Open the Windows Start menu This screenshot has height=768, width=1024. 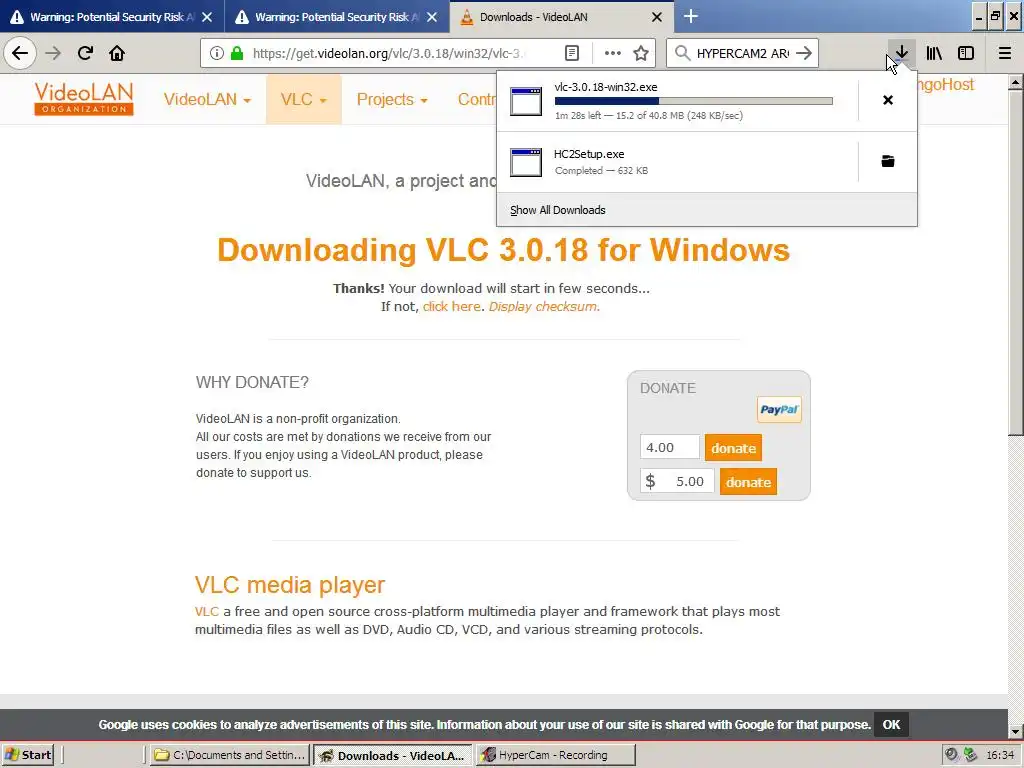(27, 755)
